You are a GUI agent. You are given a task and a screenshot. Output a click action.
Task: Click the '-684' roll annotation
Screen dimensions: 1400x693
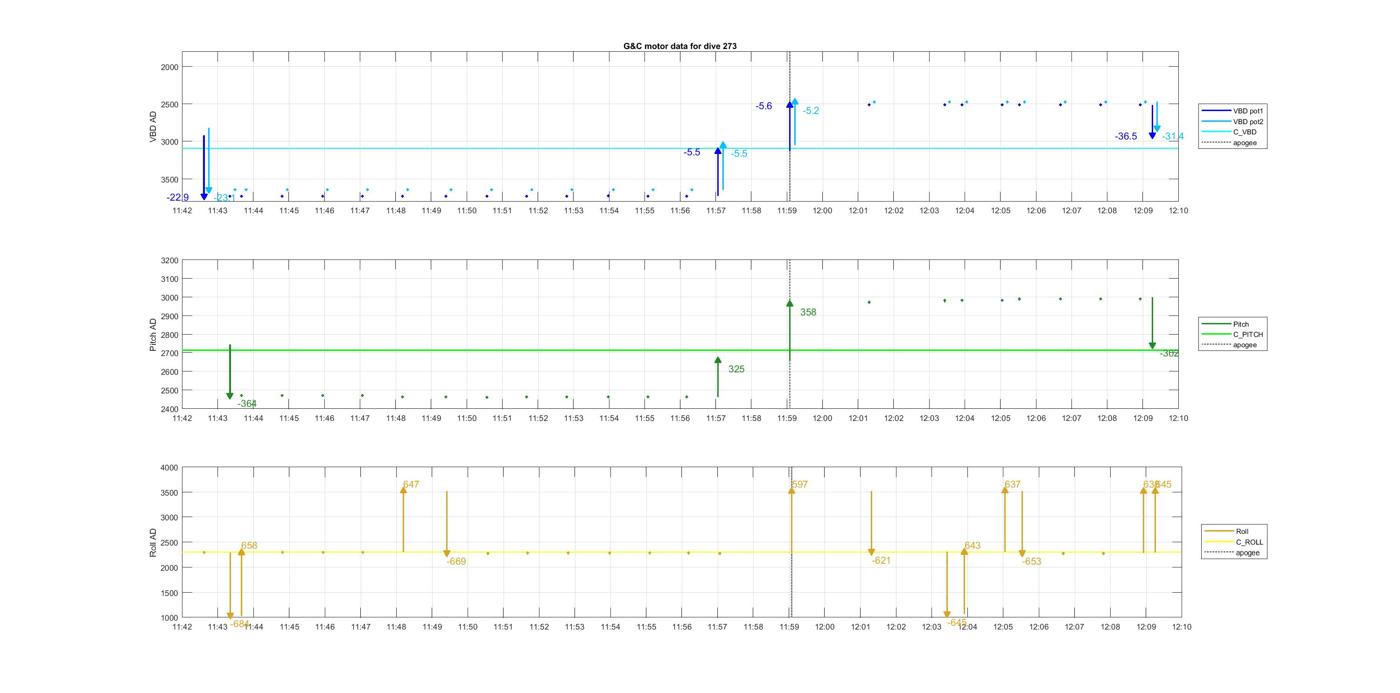240,624
